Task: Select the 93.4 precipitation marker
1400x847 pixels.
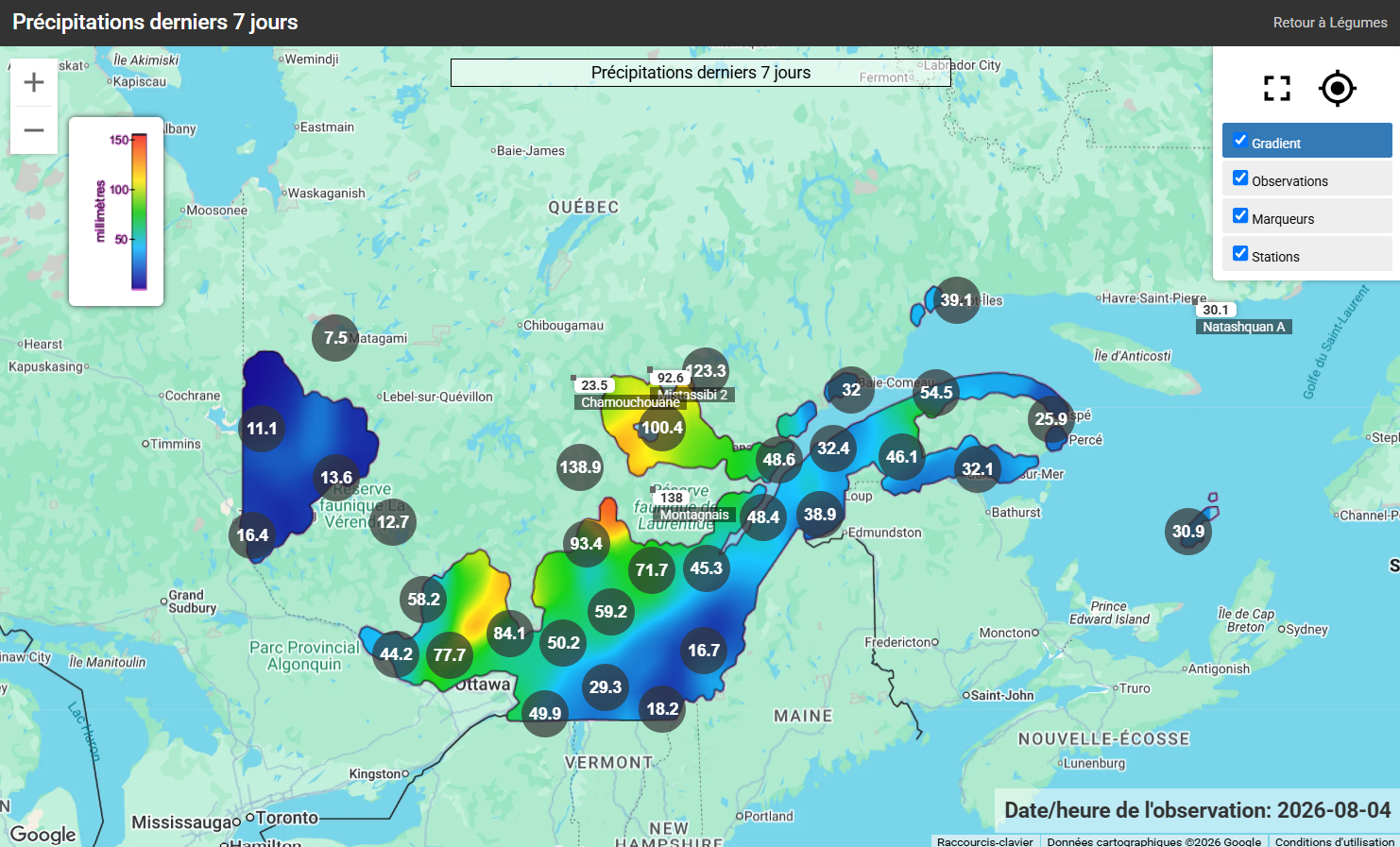Action: 587,544
